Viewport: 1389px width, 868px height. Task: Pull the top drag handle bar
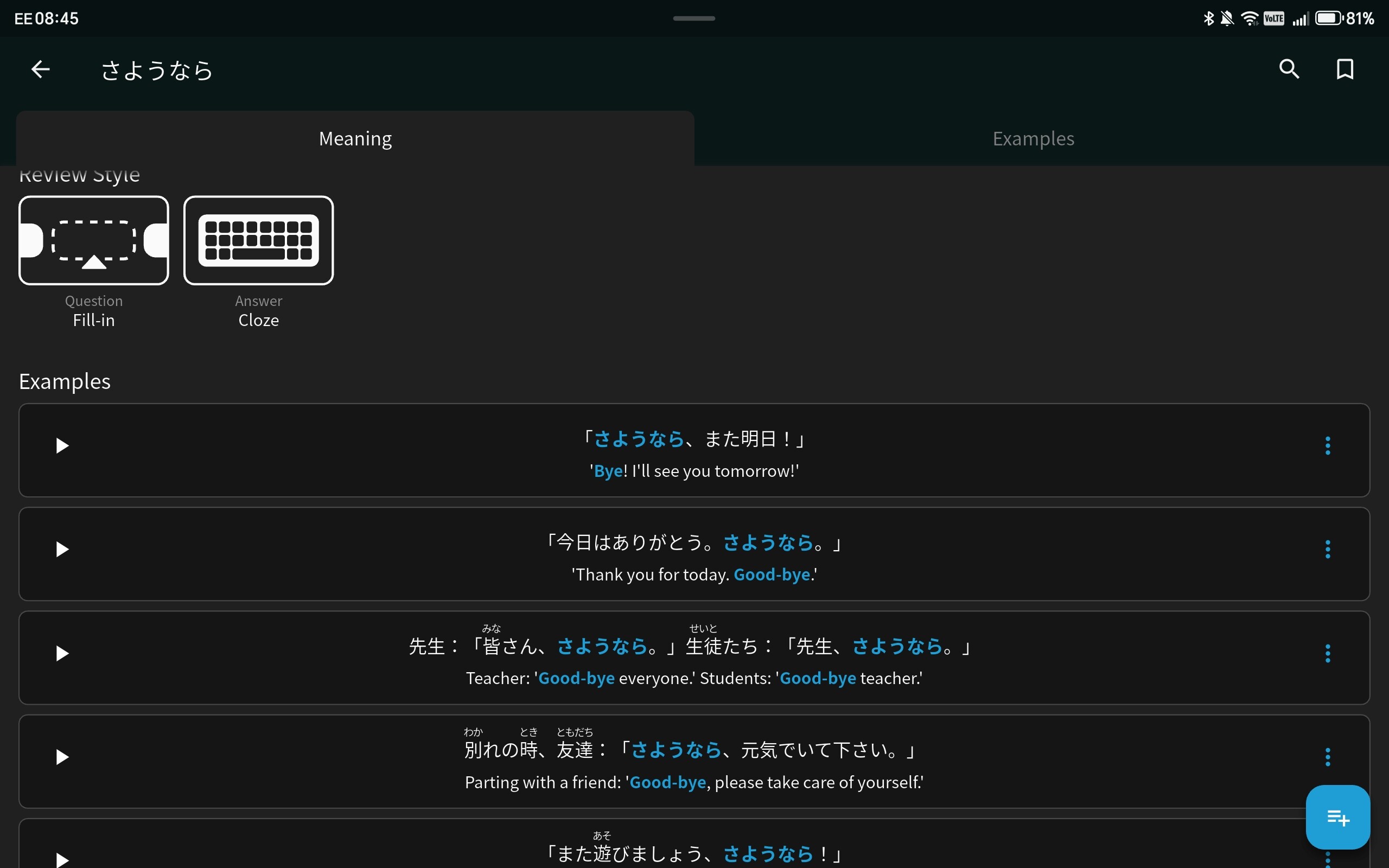(694, 18)
